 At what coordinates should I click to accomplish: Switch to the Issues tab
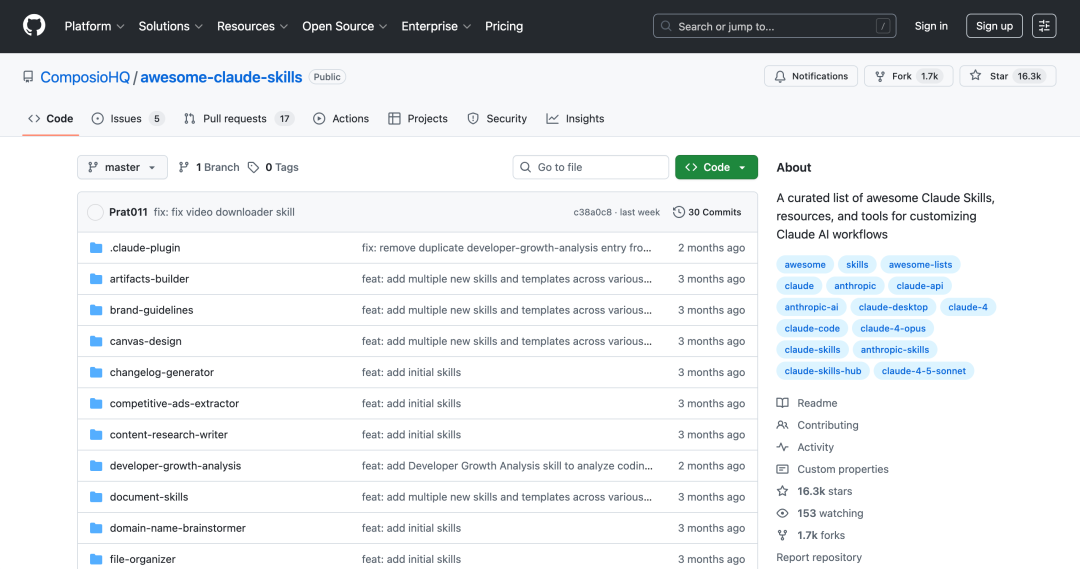point(127,118)
